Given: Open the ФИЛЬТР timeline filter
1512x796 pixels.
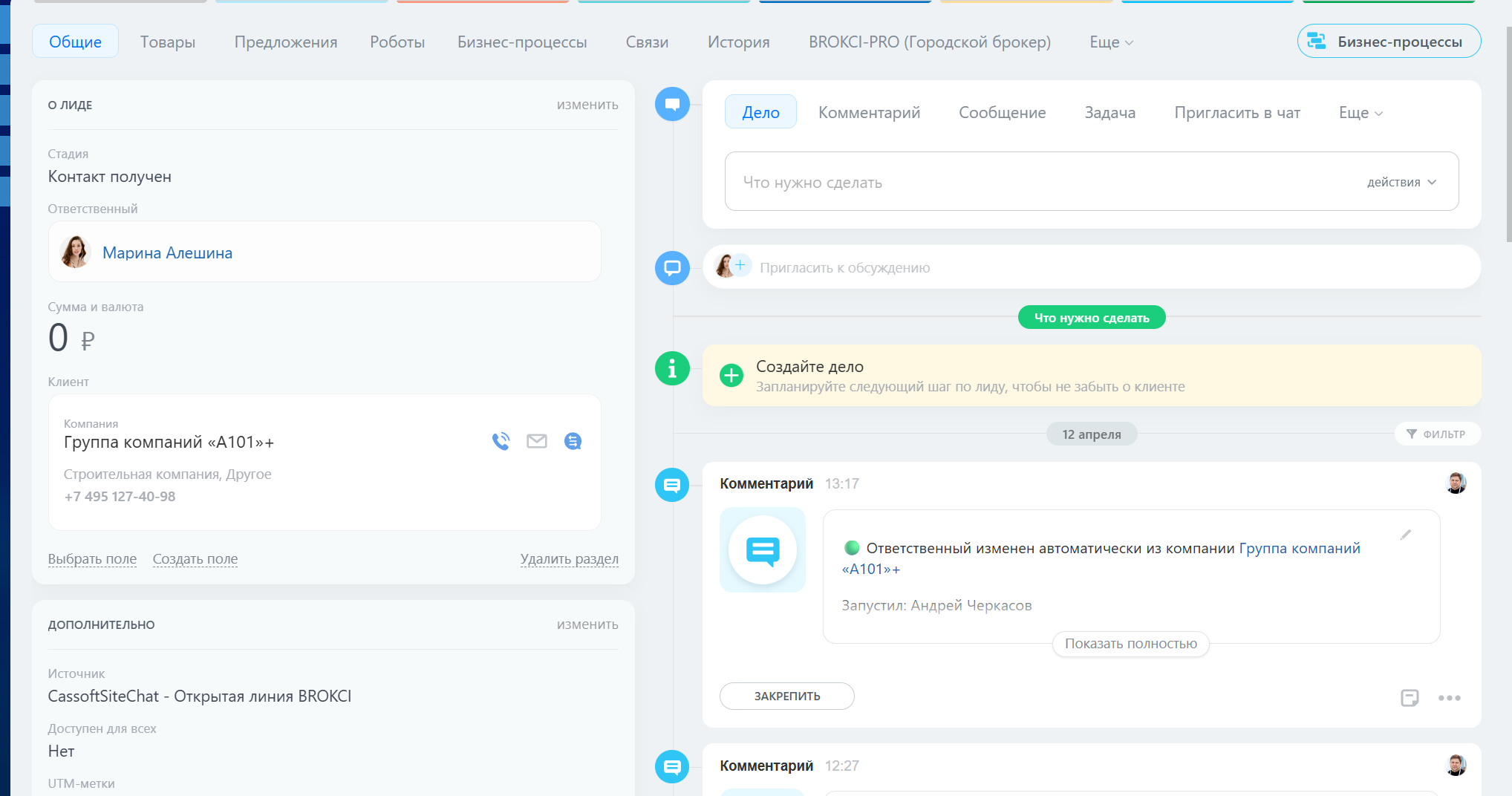Looking at the screenshot, I should coord(1437,434).
